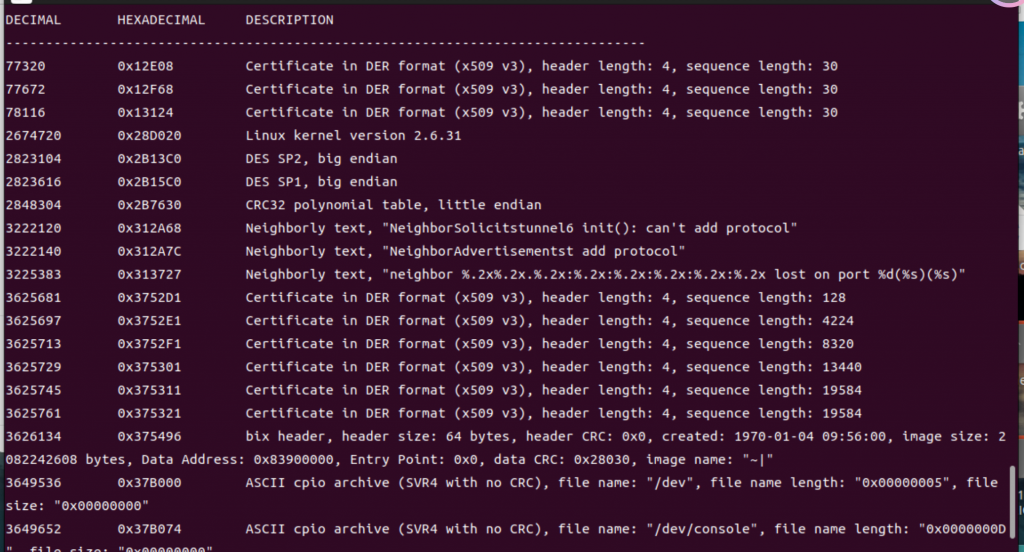The height and width of the screenshot is (552, 1024).
Task: Click the certificate entry with sequence length 4224
Action: 549,320
